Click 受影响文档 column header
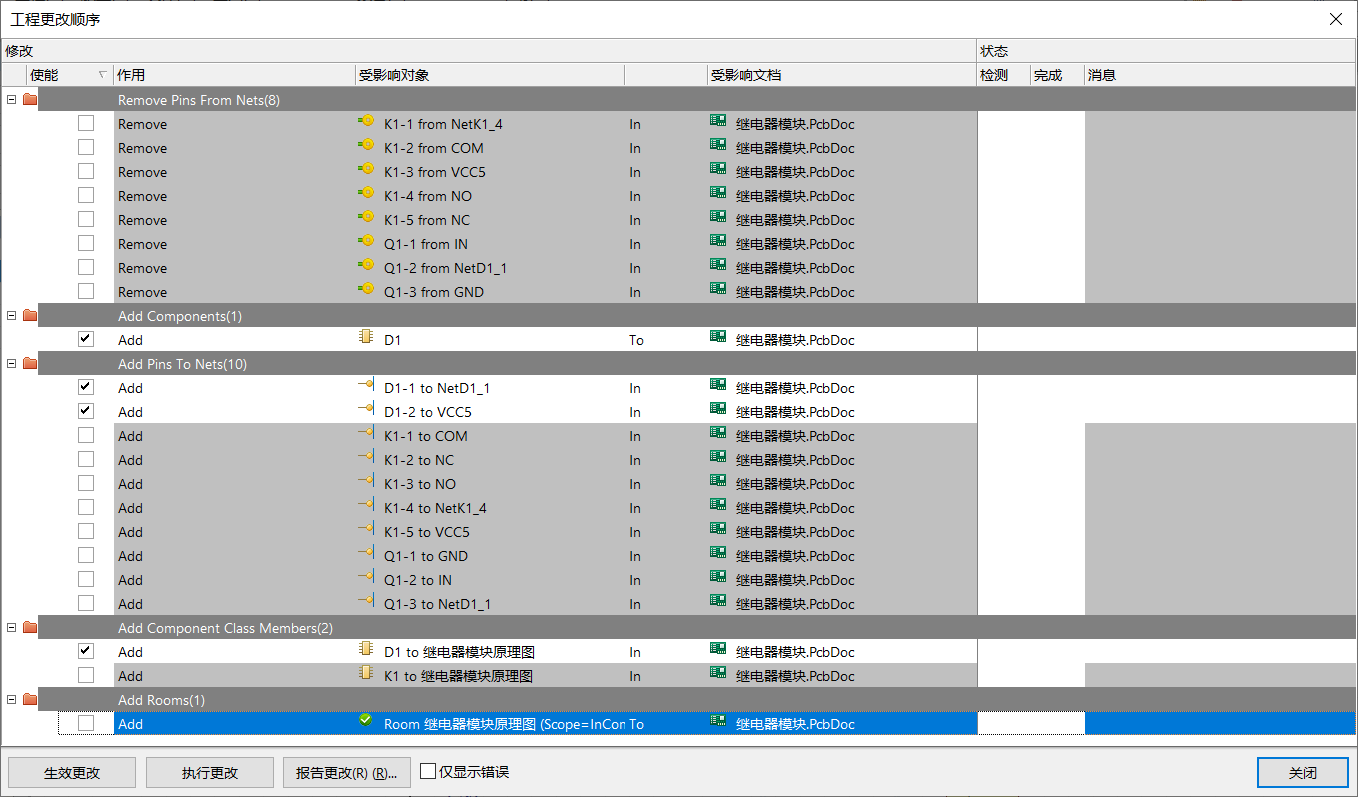 [x=841, y=75]
